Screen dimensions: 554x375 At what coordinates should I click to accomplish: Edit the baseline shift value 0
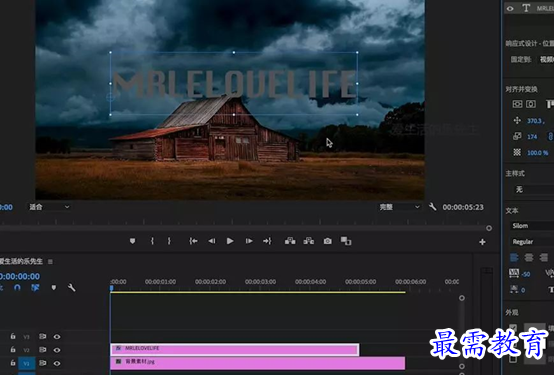(523, 290)
